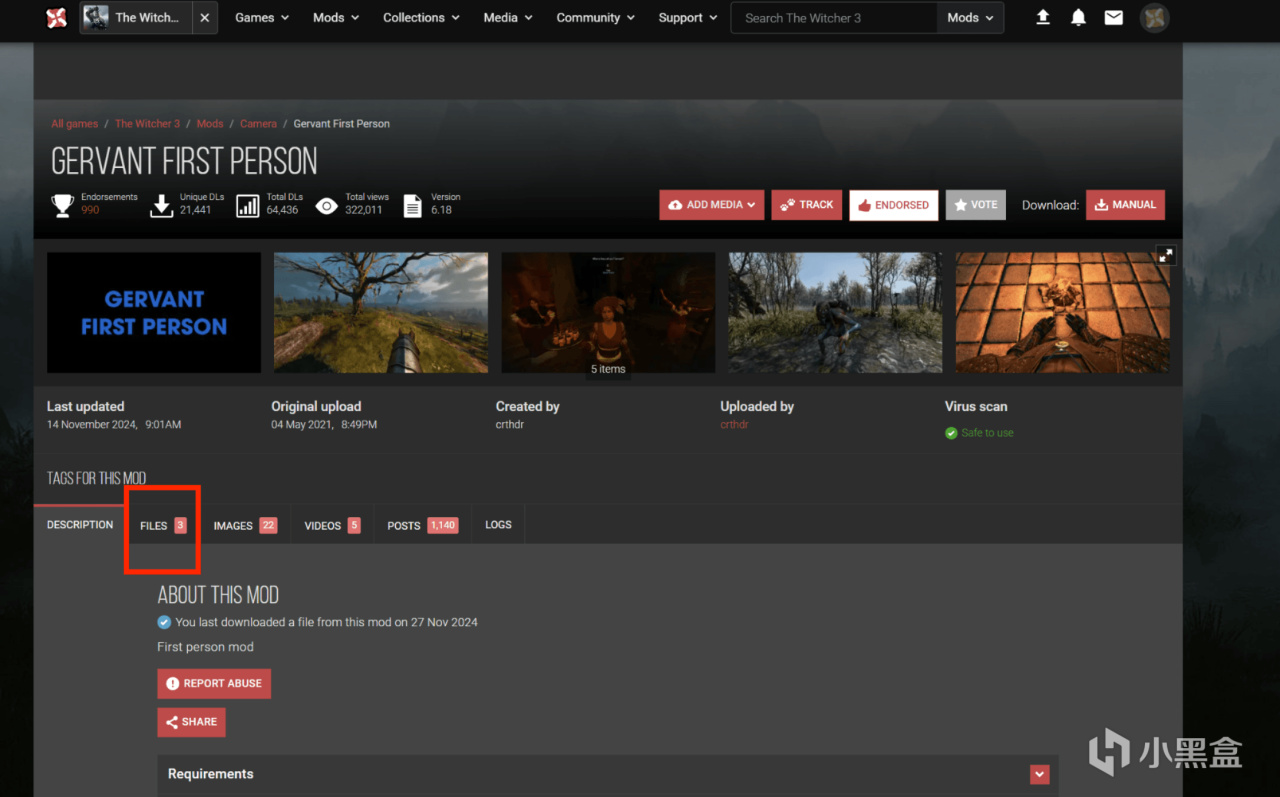Share this mod
1280x797 pixels.
click(x=191, y=722)
